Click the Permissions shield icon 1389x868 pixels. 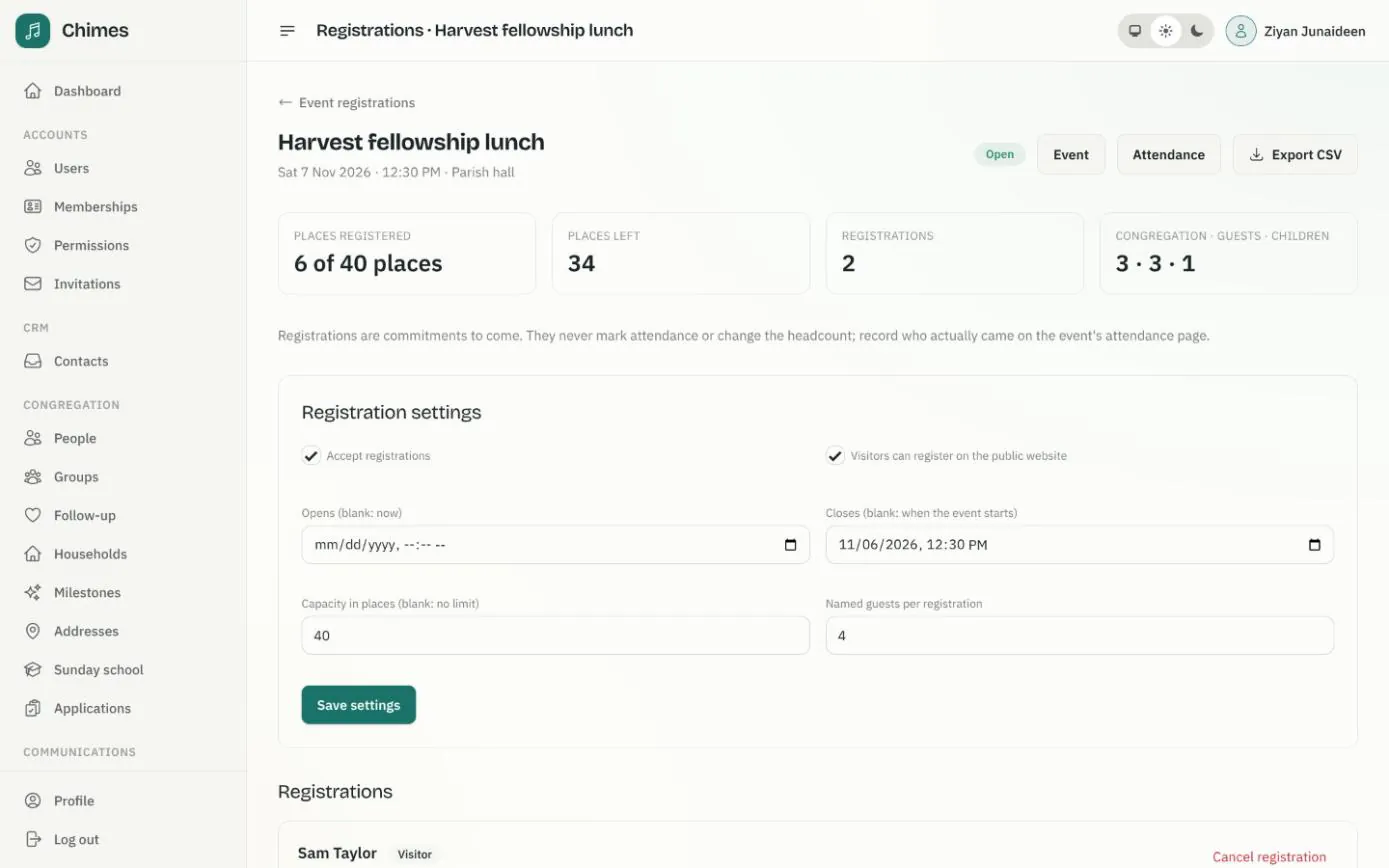pyautogui.click(x=33, y=245)
